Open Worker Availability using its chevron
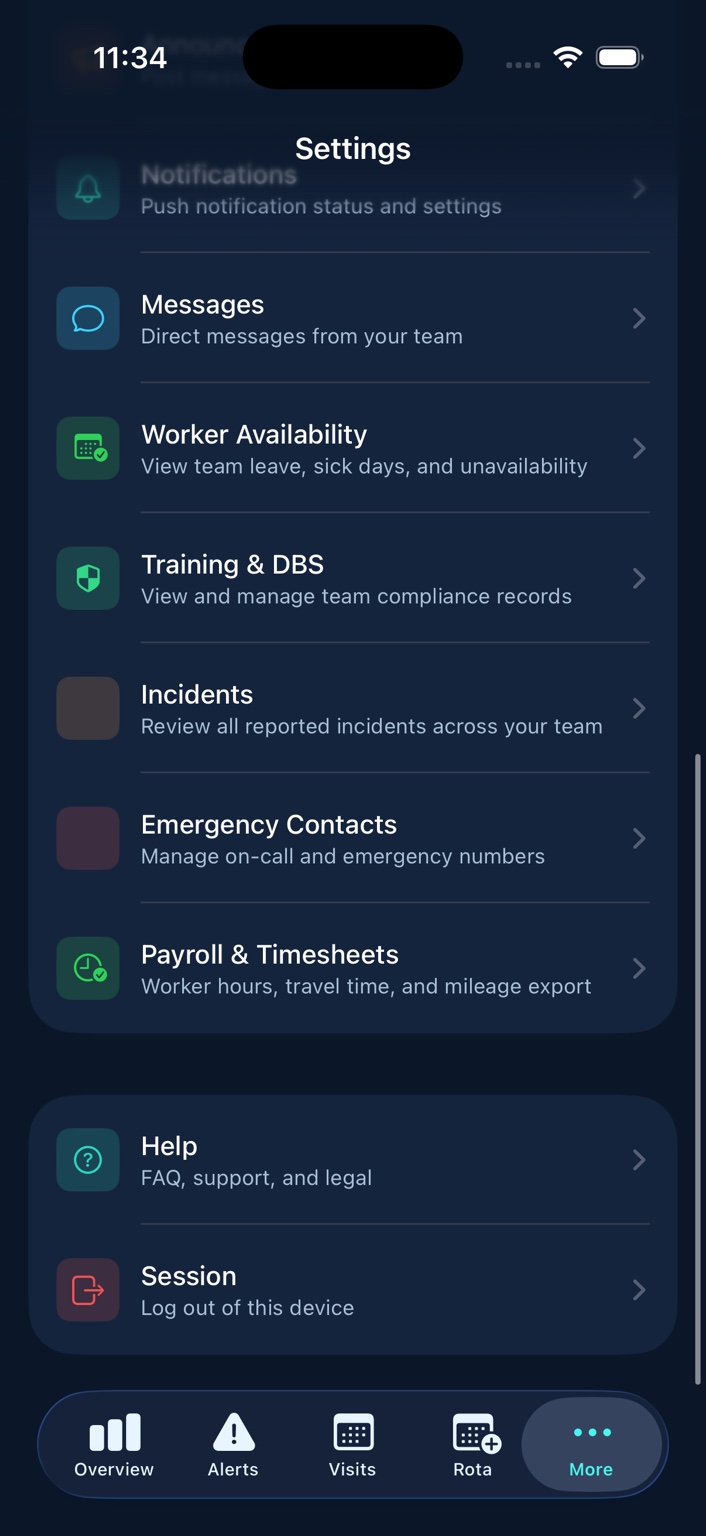This screenshot has height=1536, width=706. coord(639,448)
